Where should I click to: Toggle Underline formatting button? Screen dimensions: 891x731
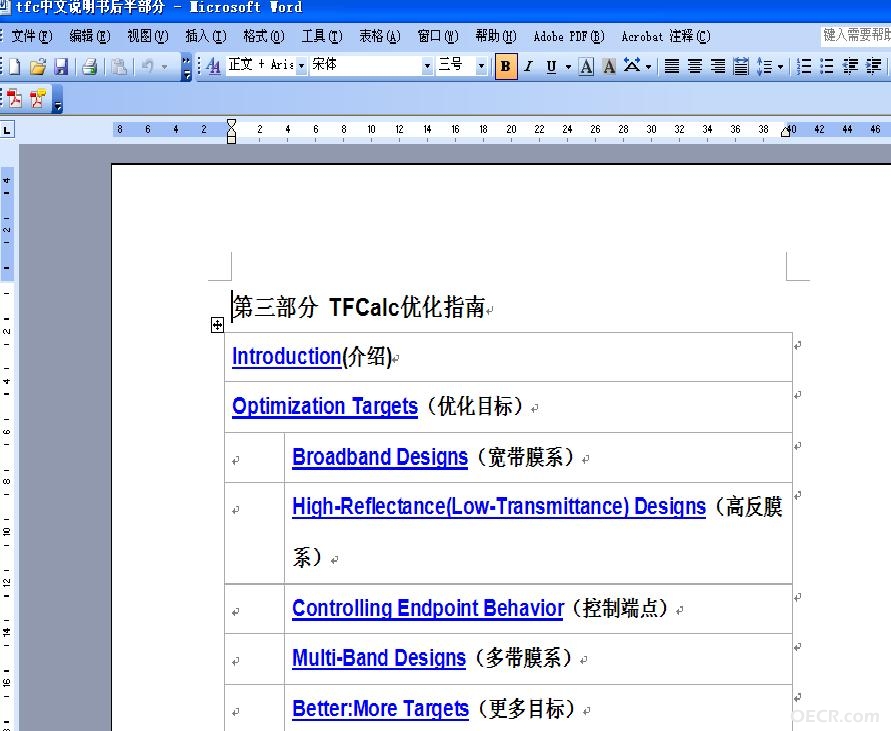click(551, 66)
